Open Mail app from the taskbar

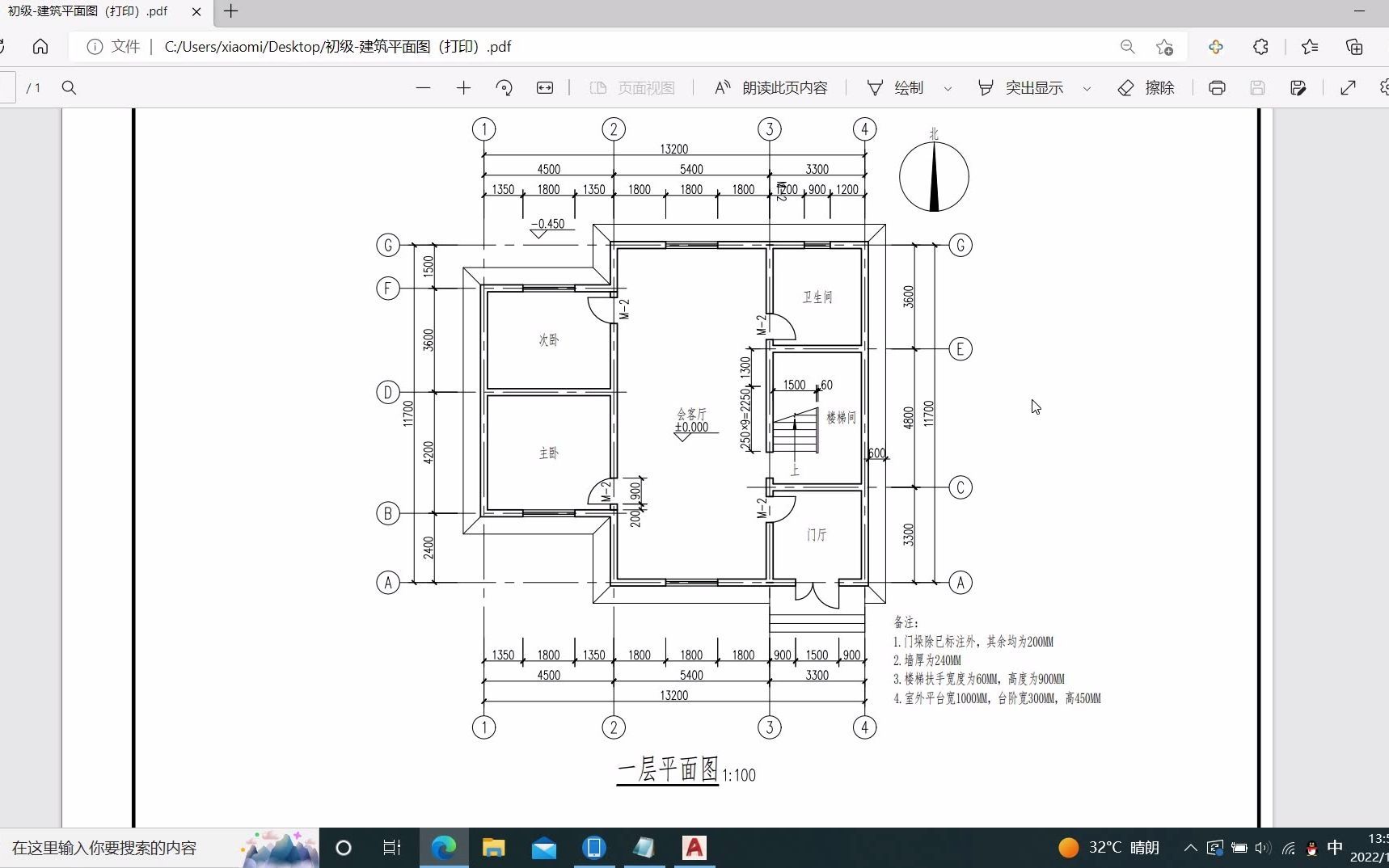(544, 848)
